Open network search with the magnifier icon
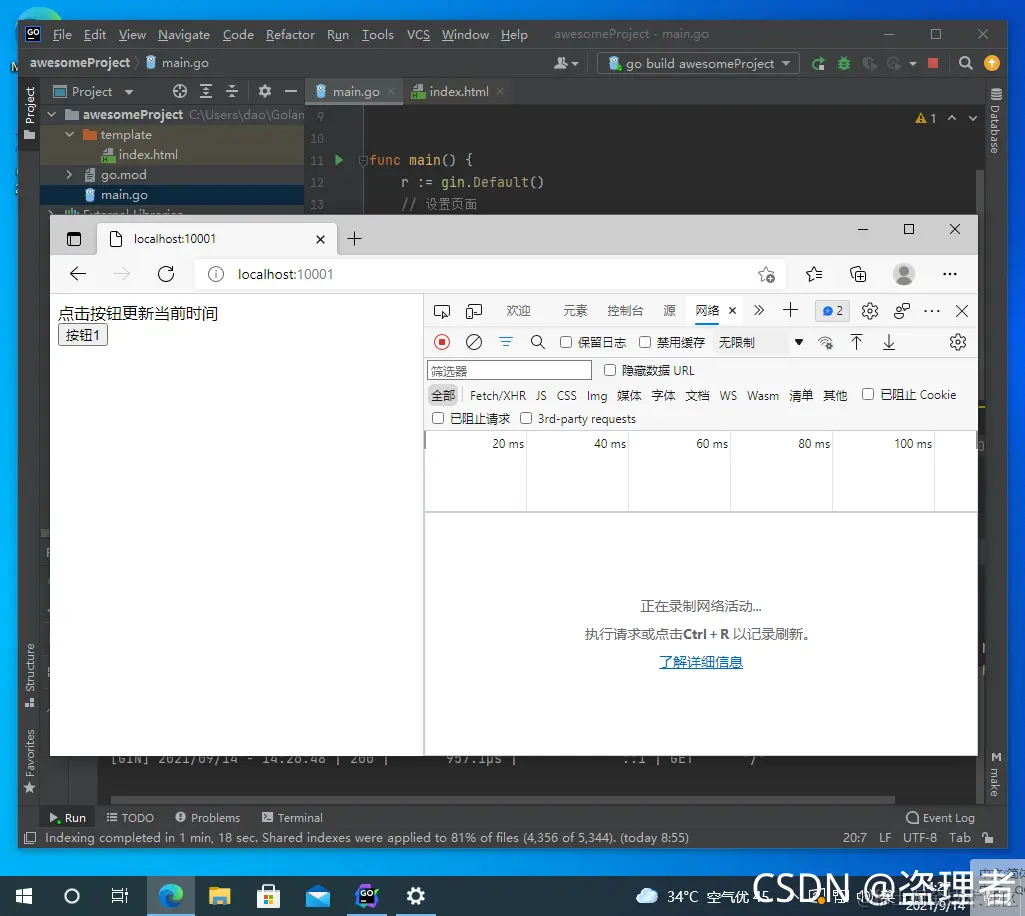The height and width of the screenshot is (916, 1025). 538,342
